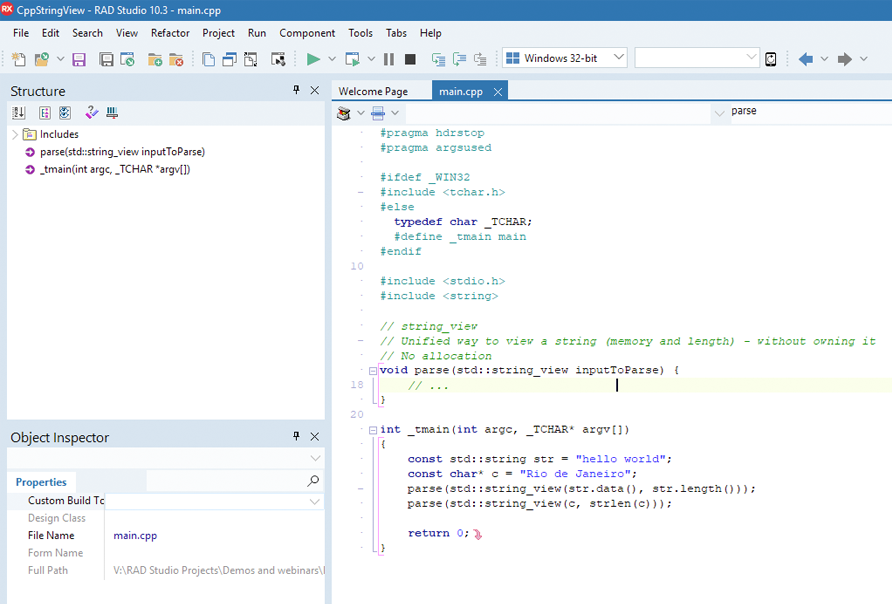Open the Refactor menu
892x604 pixels.
coord(170,33)
